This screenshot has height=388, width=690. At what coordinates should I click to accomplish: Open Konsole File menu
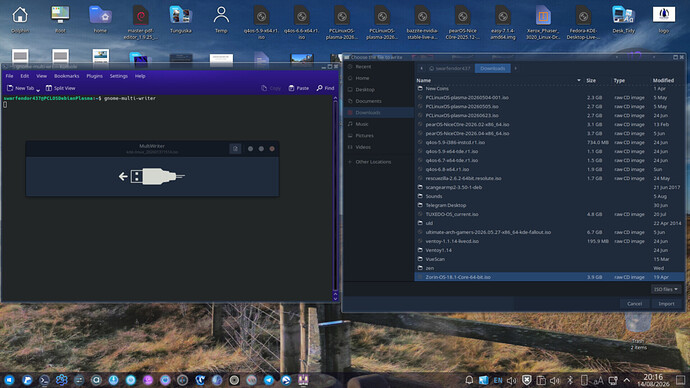point(9,76)
